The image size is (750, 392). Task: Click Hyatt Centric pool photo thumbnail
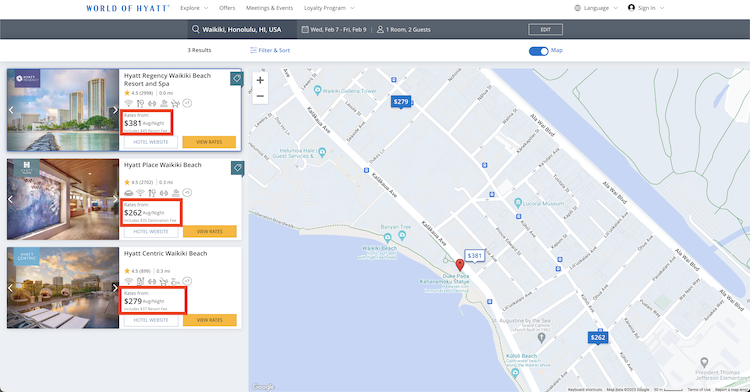(x=63, y=288)
